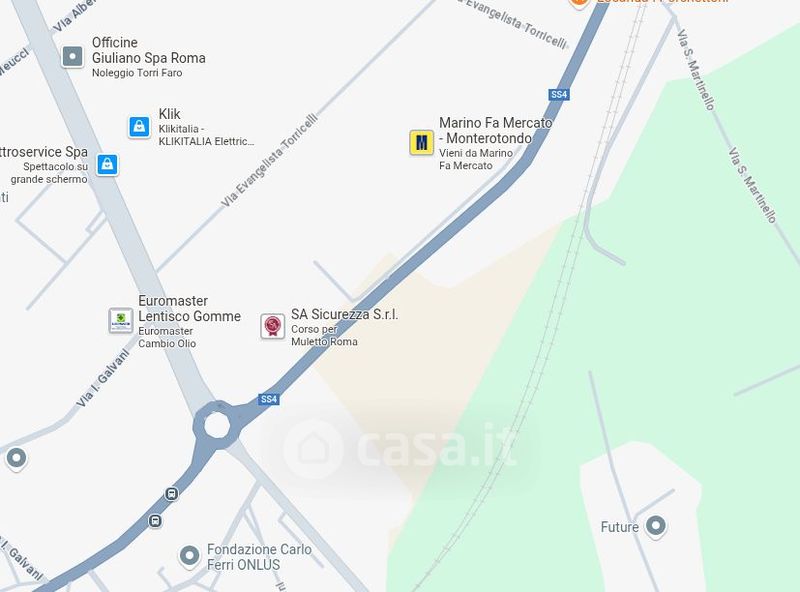Click the roundabout center on the map
The image size is (800, 592).
[217, 426]
